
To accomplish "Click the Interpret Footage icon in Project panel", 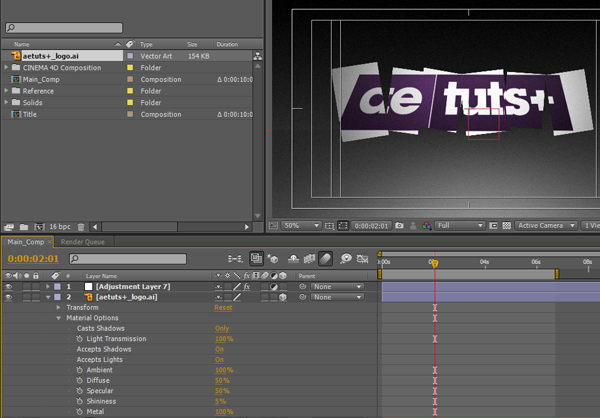I will click(x=9, y=227).
